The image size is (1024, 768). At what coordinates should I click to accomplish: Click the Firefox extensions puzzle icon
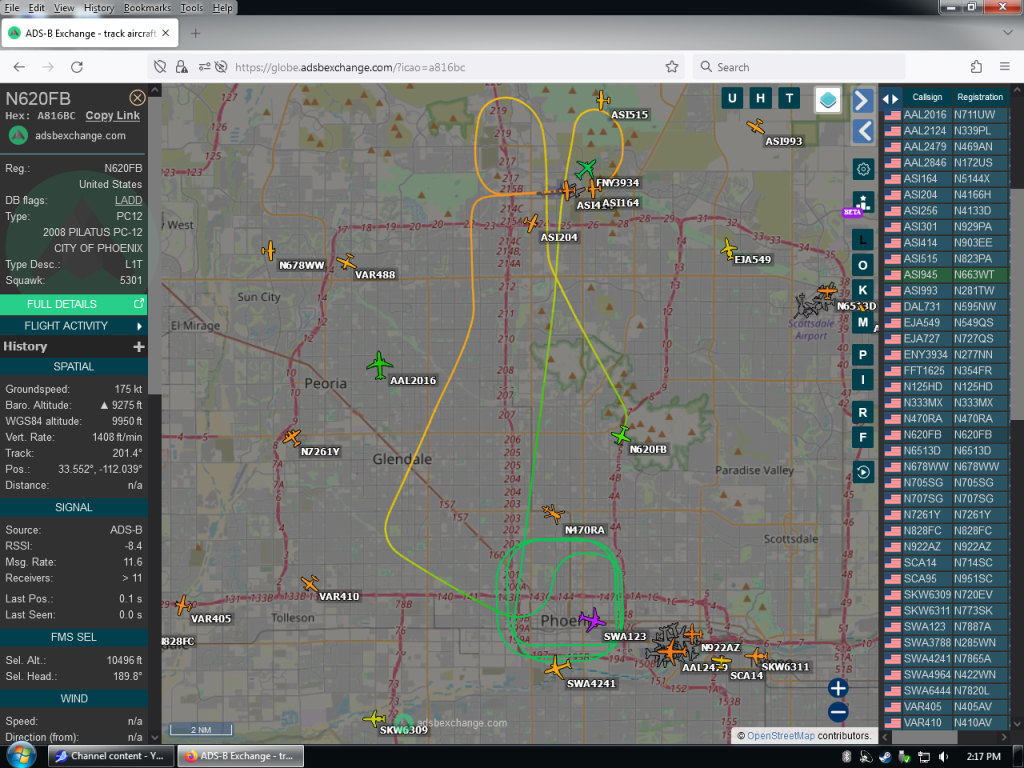(976, 67)
